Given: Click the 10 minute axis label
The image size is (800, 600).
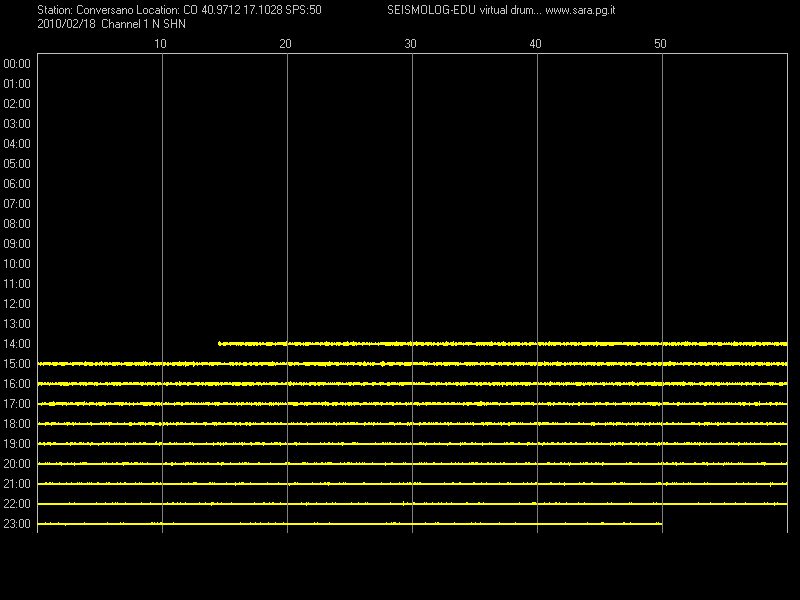Looking at the screenshot, I should coord(160,44).
